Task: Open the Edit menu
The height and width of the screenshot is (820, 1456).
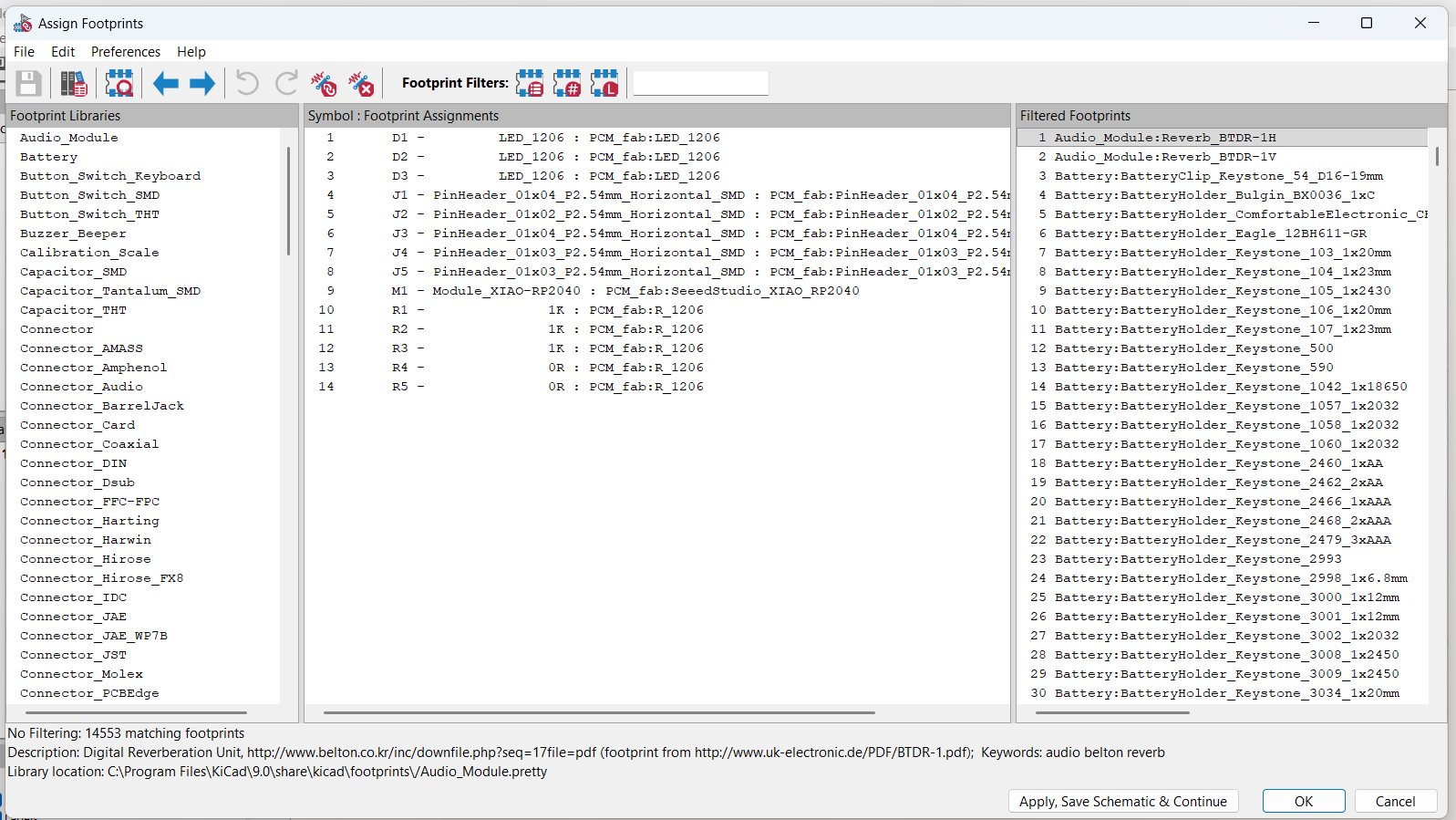Action: [63, 52]
